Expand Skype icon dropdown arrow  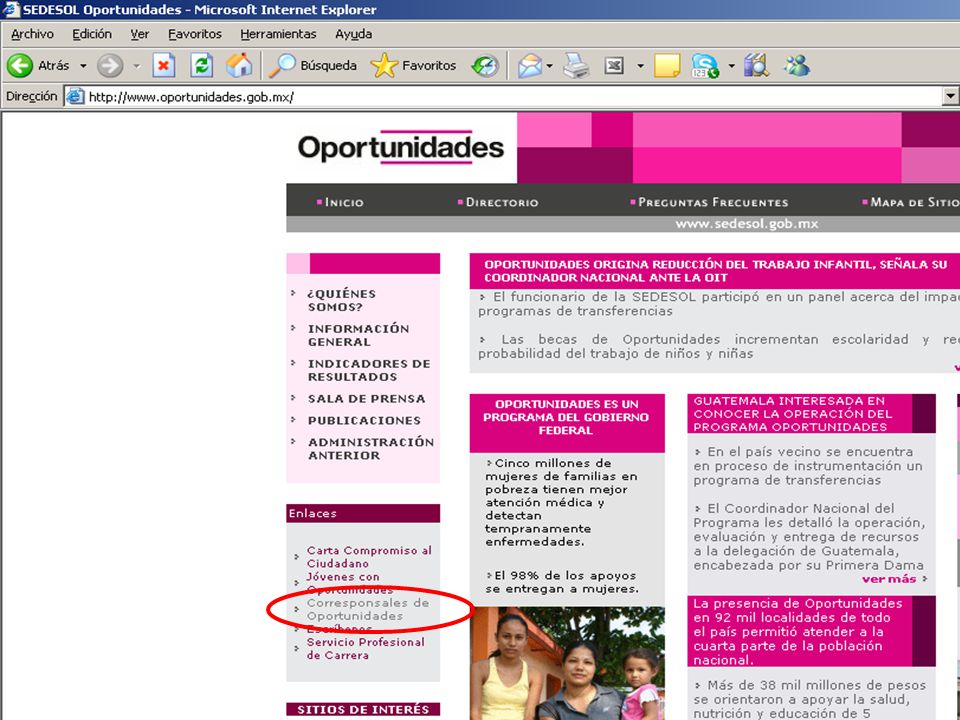[731, 66]
